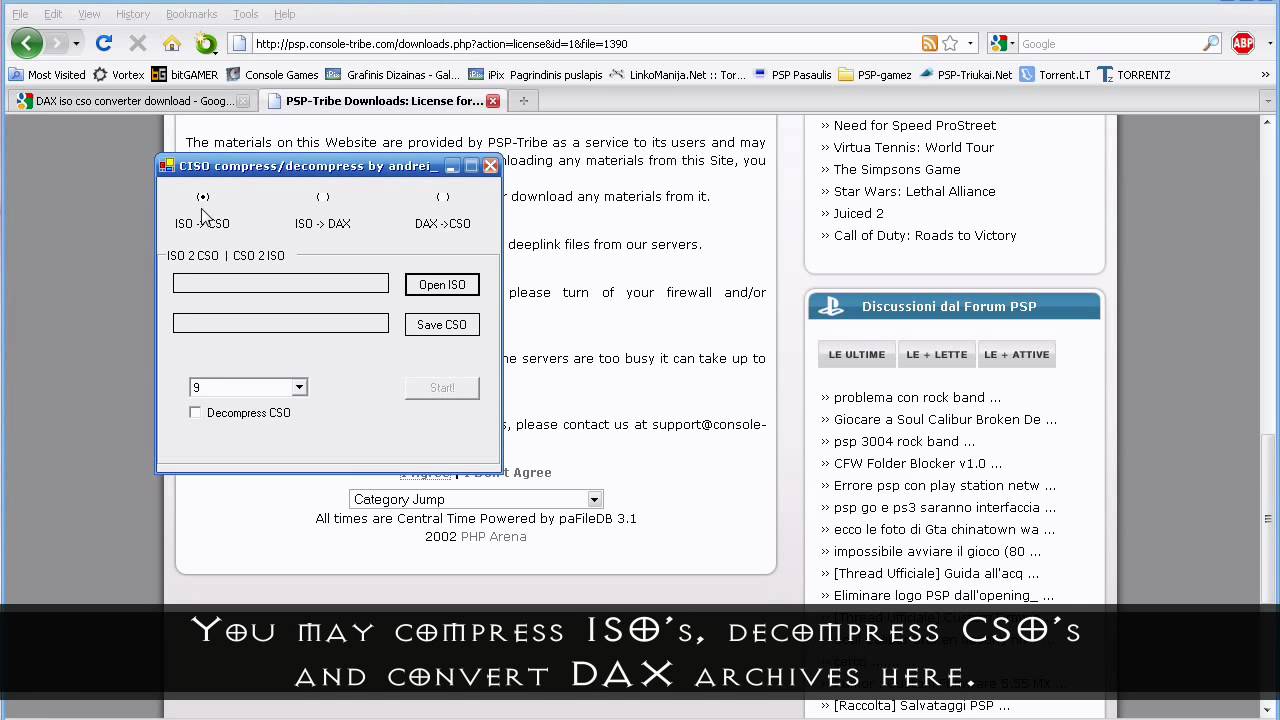Image resolution: width=1280 pixels, height=720 pixels.
Task: Open the CFW Folder Blocker v1.0 thread
Action: point(918,463)
